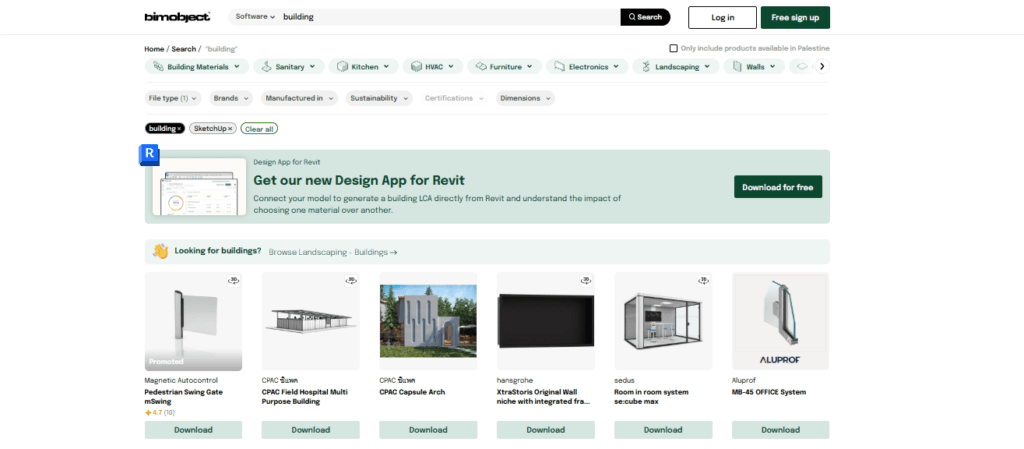The width and height of the screenshot is (1024, 449).
Task: Download XtraStoris Original Wall niche
Action: 546,429
